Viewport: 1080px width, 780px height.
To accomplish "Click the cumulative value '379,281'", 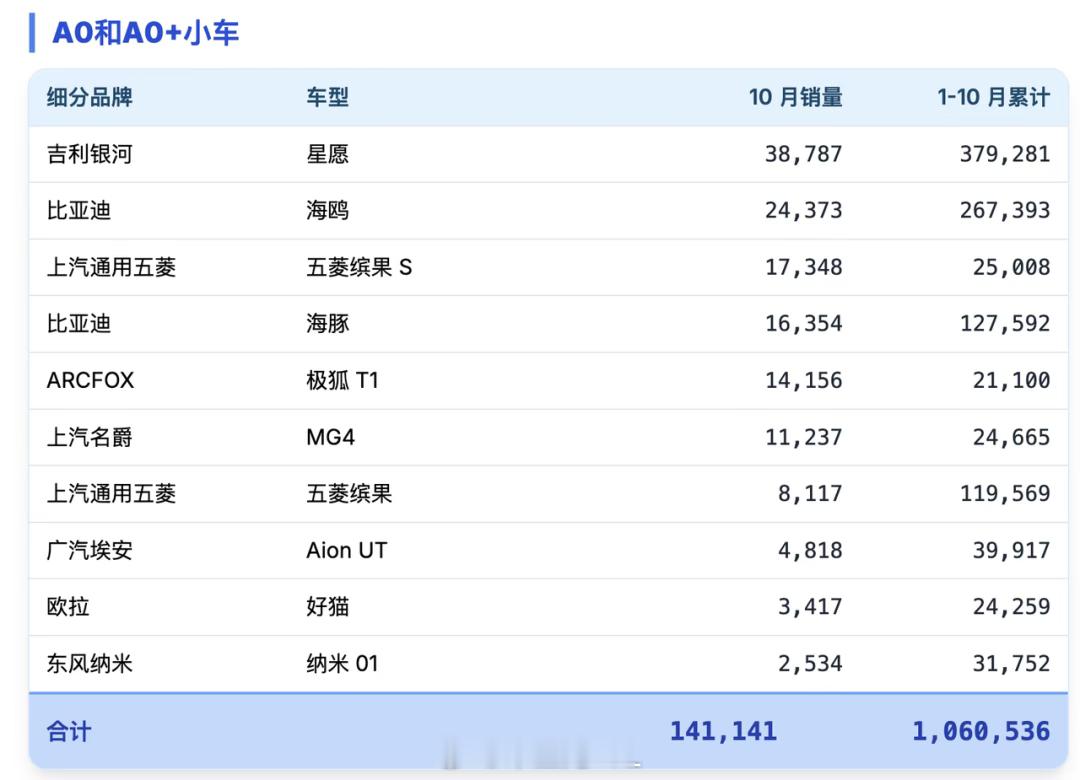I will 1005,154.
